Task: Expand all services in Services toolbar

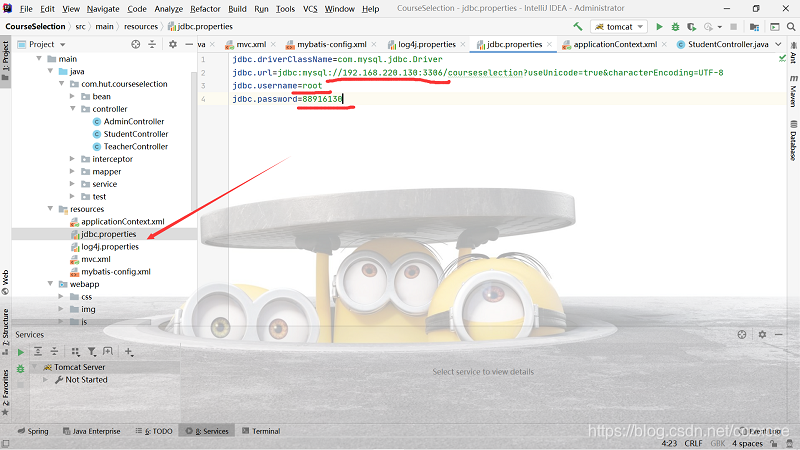Action: point(38,352)
